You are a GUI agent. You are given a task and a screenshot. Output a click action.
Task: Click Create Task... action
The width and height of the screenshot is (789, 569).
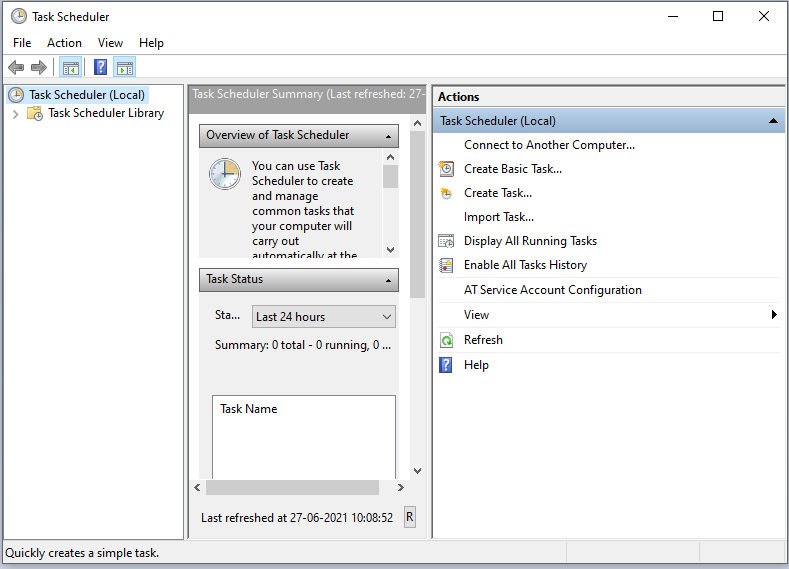[x=498, y=193]
